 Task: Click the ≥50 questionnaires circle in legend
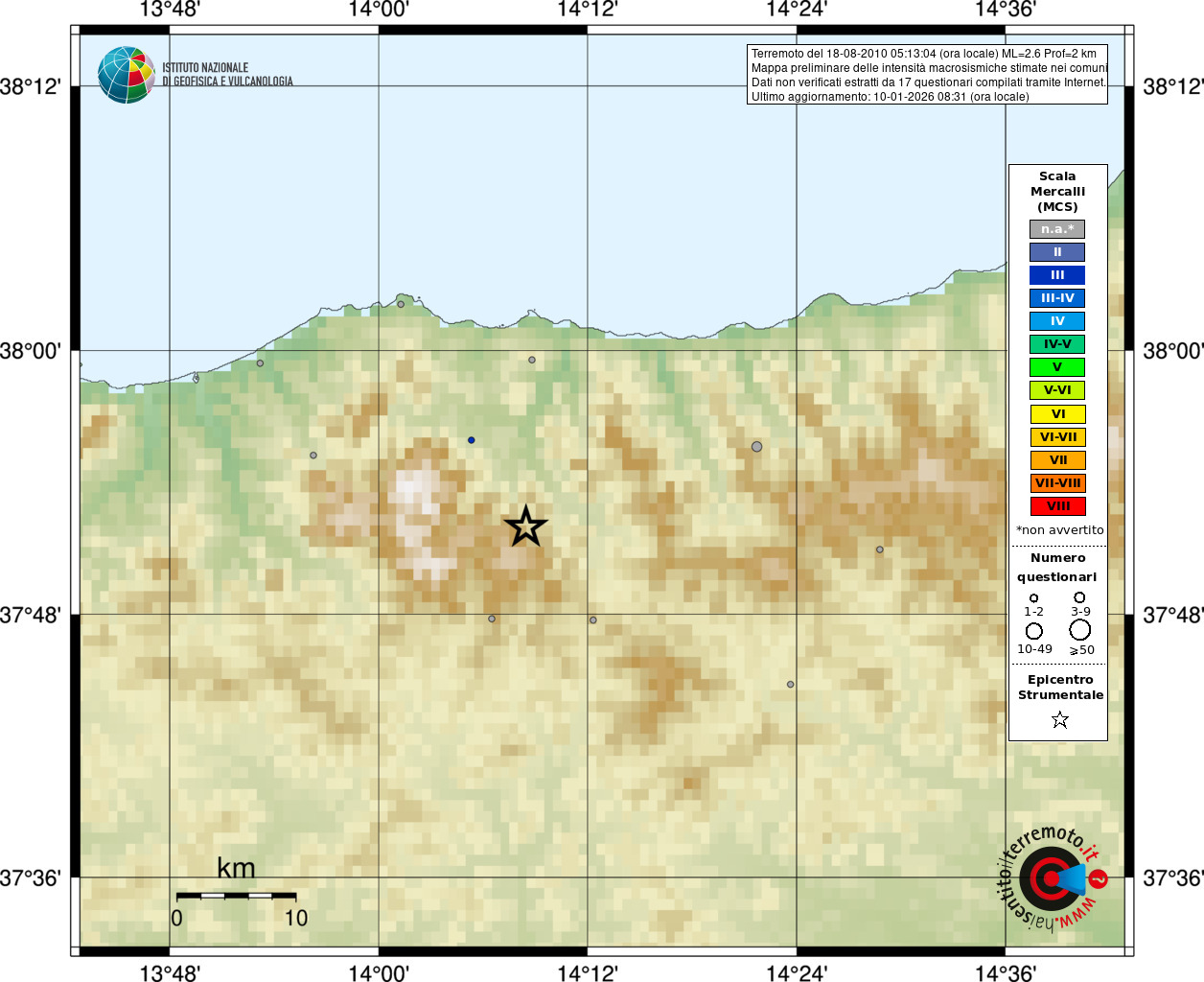(x=1080, y=630)
